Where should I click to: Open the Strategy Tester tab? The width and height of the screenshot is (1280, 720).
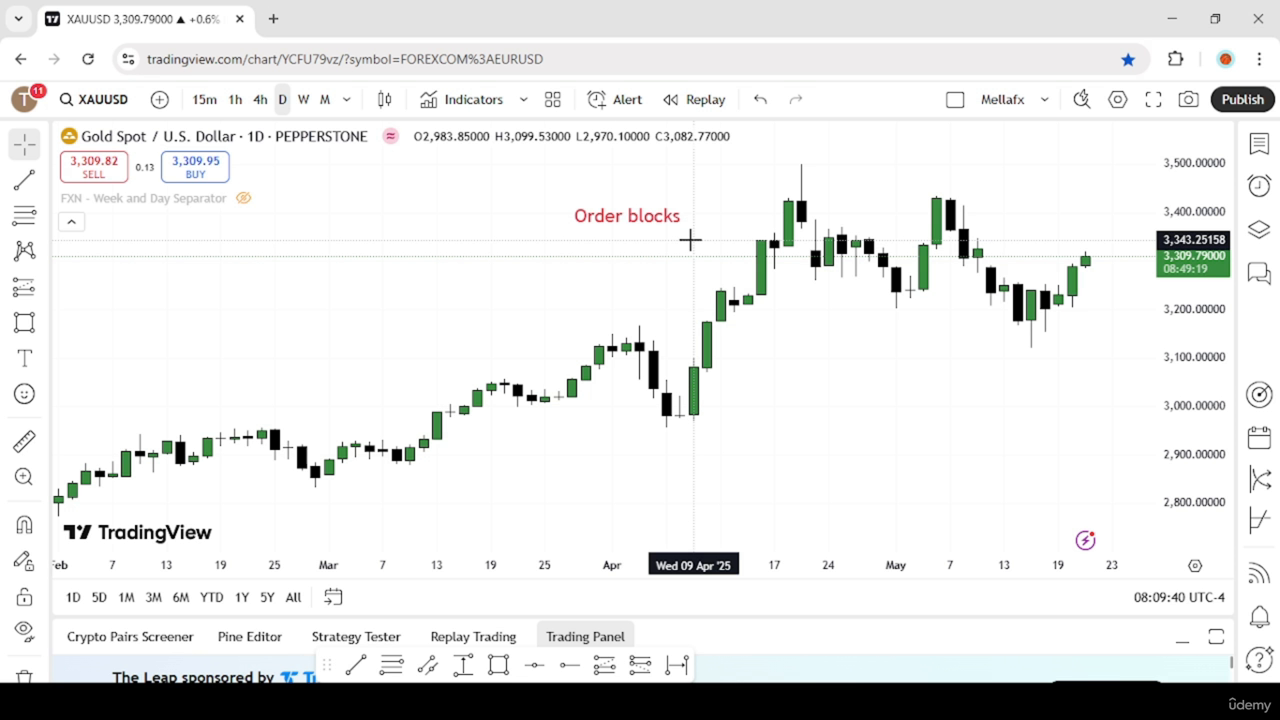click(356, 636)
